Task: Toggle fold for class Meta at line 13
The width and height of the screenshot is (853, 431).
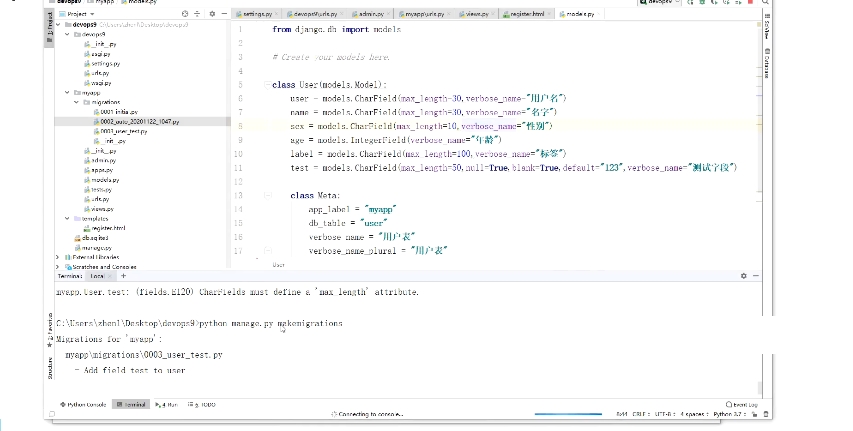Action: pos(268,195)
